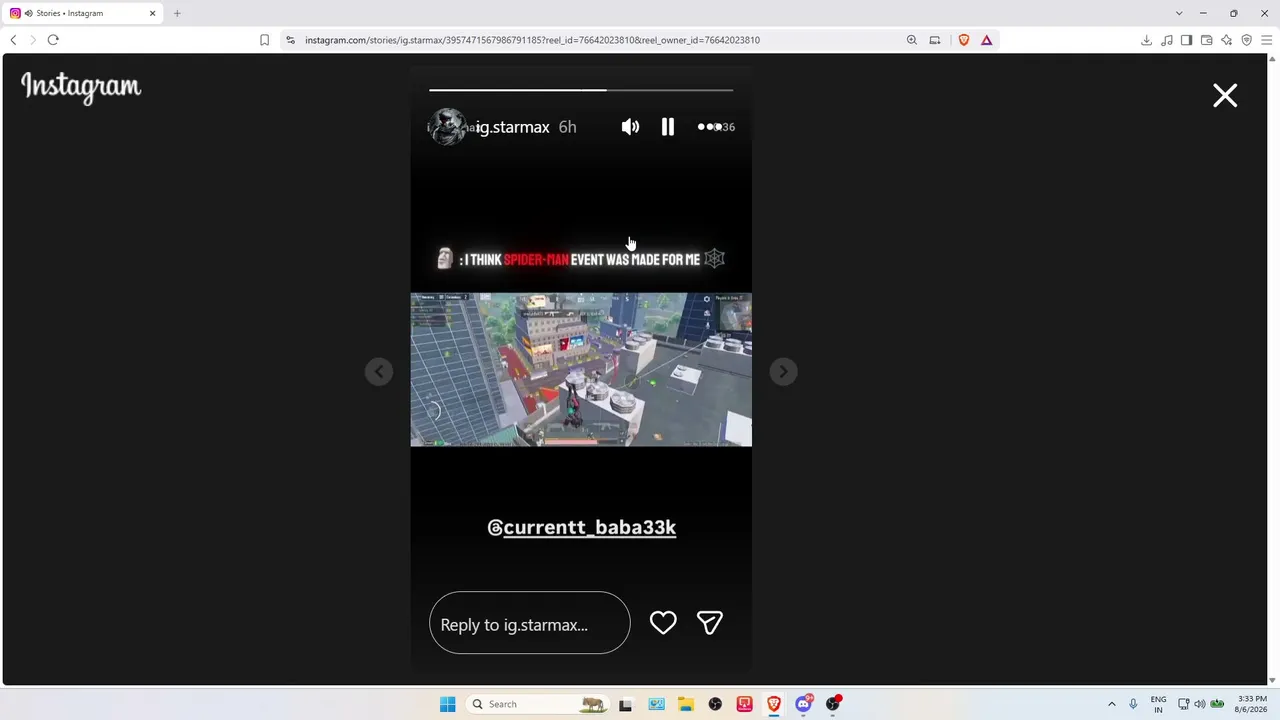Click the Instagram logo
Viewport: 1280px width, 720px height.
coord(81,87)
